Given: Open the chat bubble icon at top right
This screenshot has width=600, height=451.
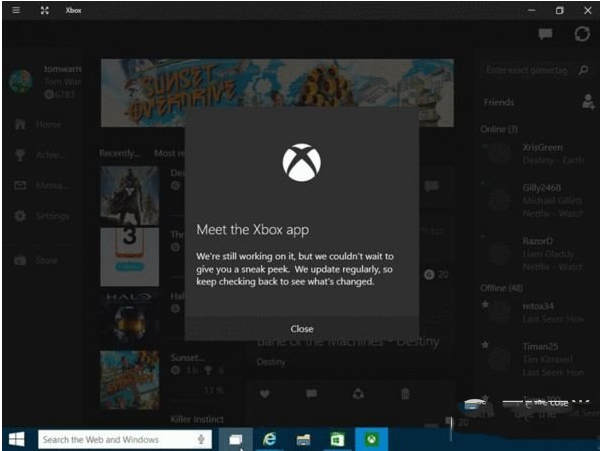Looking at the screenshot, I should (x=546, y=34).
